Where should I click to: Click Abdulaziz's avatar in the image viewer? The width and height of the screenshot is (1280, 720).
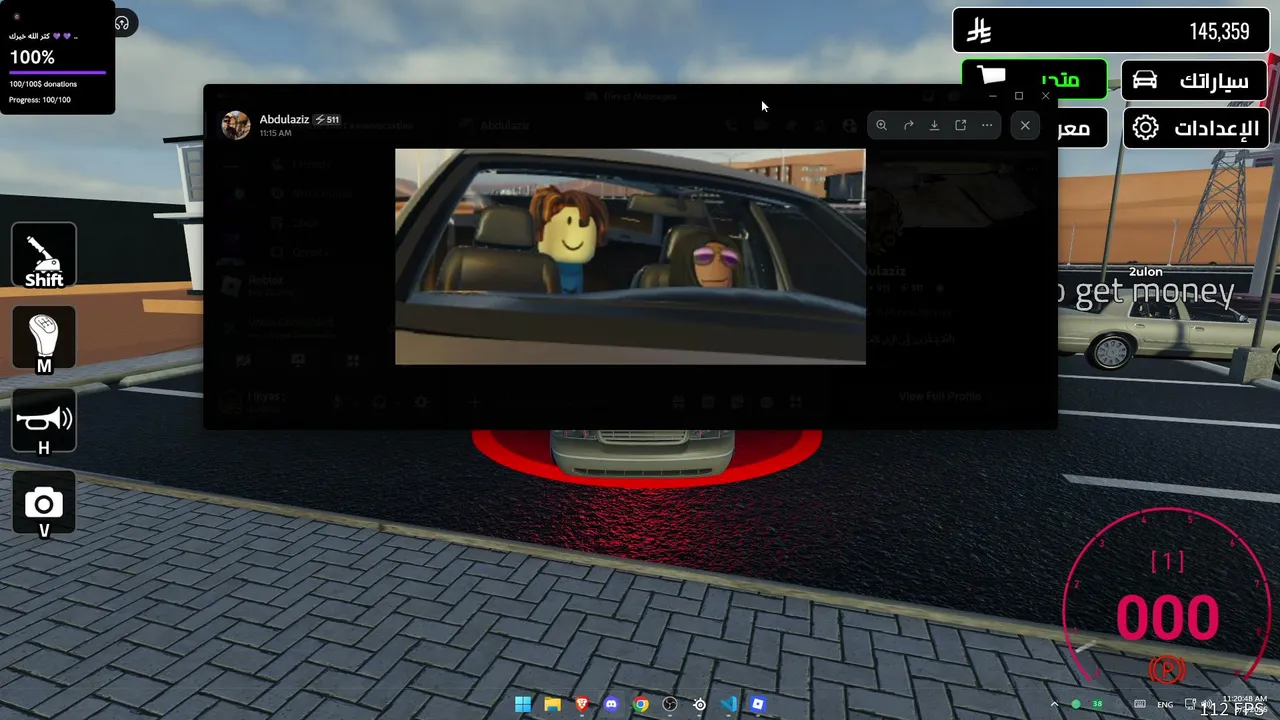(x=236, y=125)
